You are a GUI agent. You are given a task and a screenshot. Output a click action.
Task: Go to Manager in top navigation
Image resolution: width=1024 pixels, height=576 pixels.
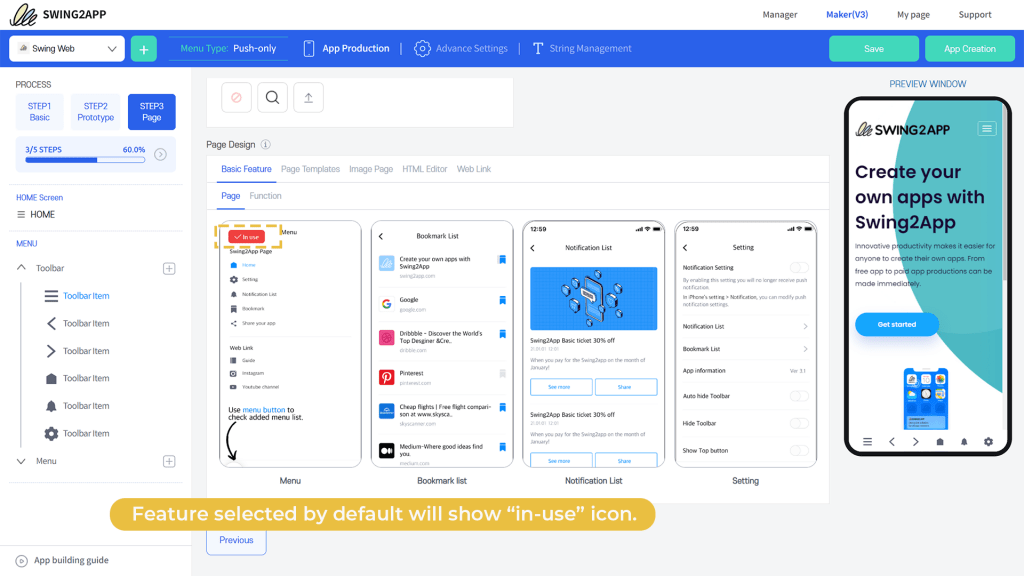click(780, 14)
